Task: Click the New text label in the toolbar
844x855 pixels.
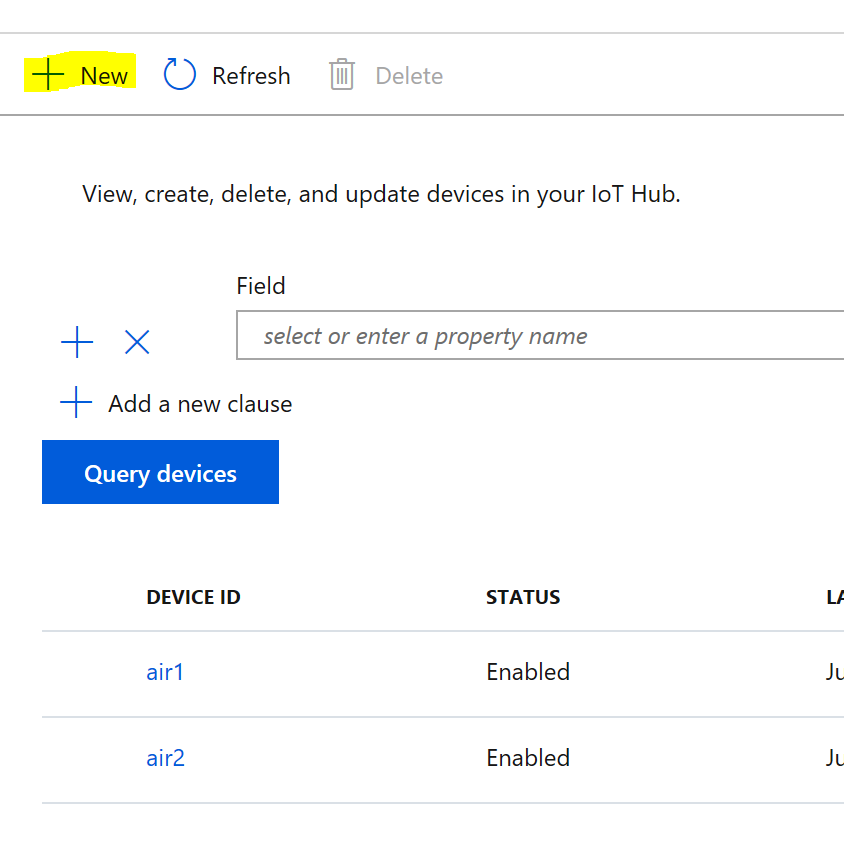Action: (x=104, y=76)
